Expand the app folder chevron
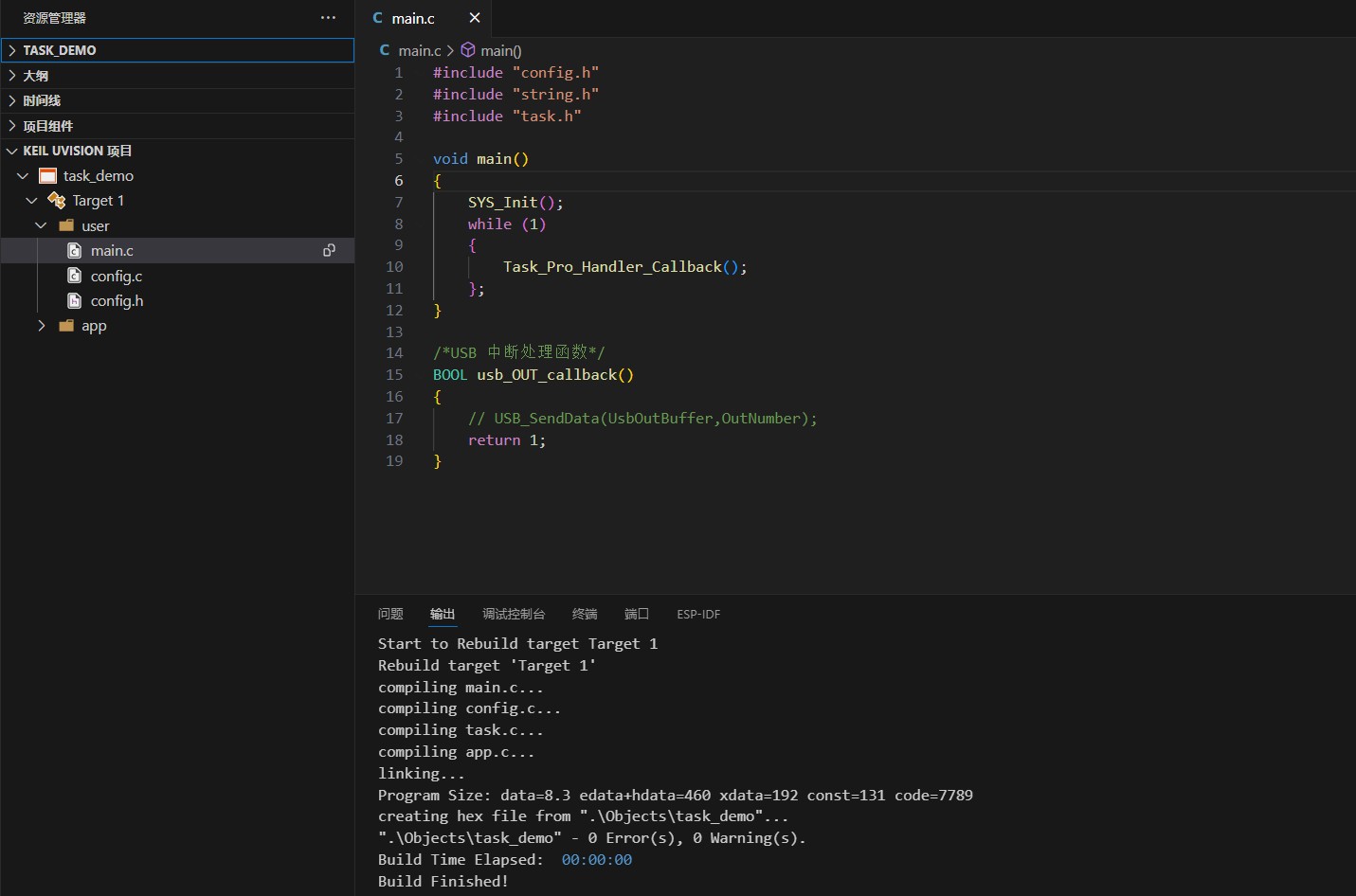This screenshot has height=896, width=1356. pos(41,326)
